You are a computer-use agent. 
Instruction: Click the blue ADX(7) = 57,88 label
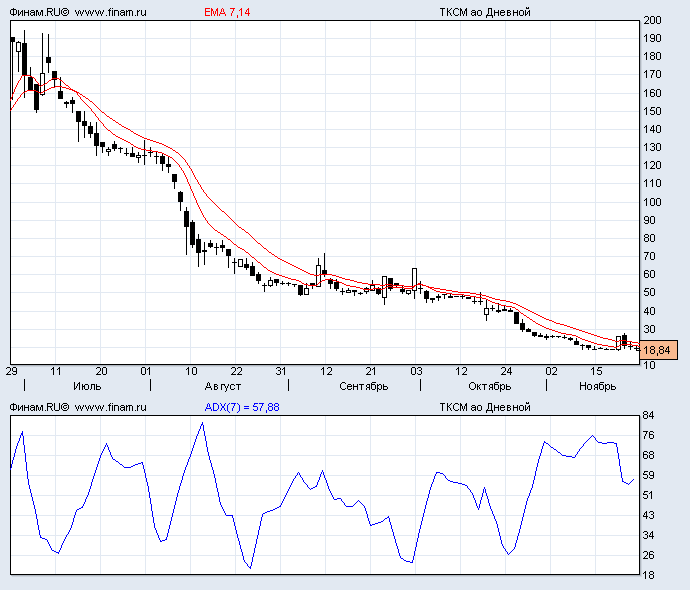(x=242, y=407)
